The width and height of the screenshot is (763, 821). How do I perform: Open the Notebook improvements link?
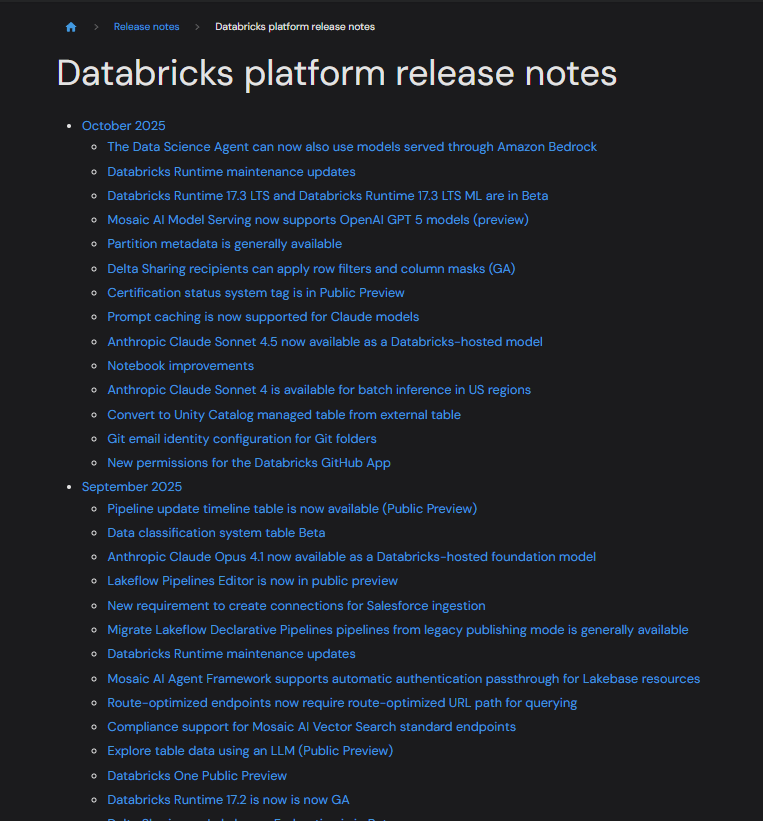(x=180, y=366)
